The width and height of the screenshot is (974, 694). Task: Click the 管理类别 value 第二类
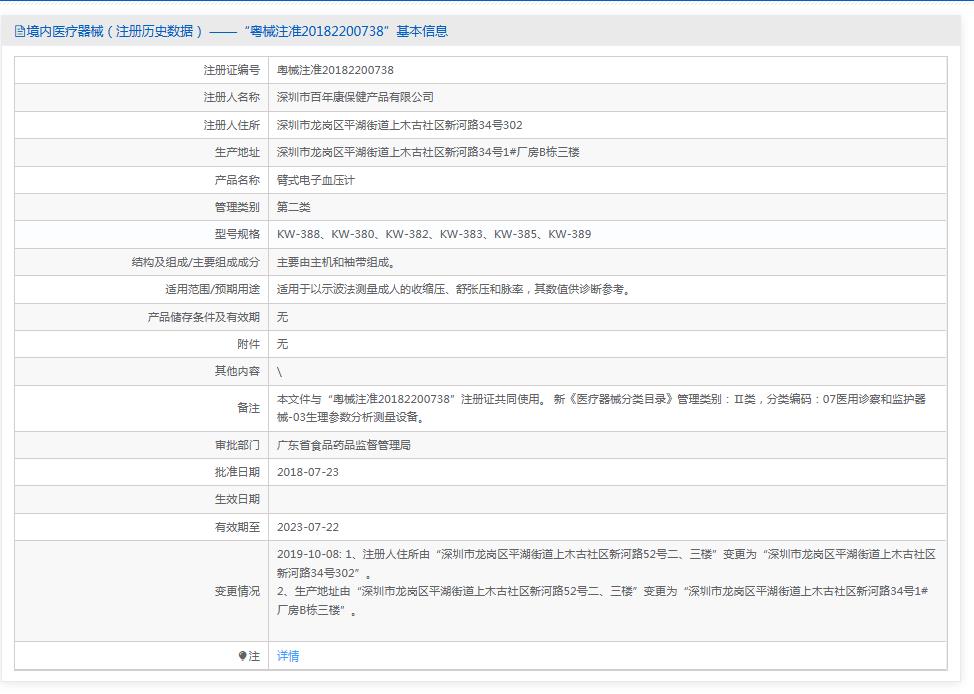tap(296, 207)
